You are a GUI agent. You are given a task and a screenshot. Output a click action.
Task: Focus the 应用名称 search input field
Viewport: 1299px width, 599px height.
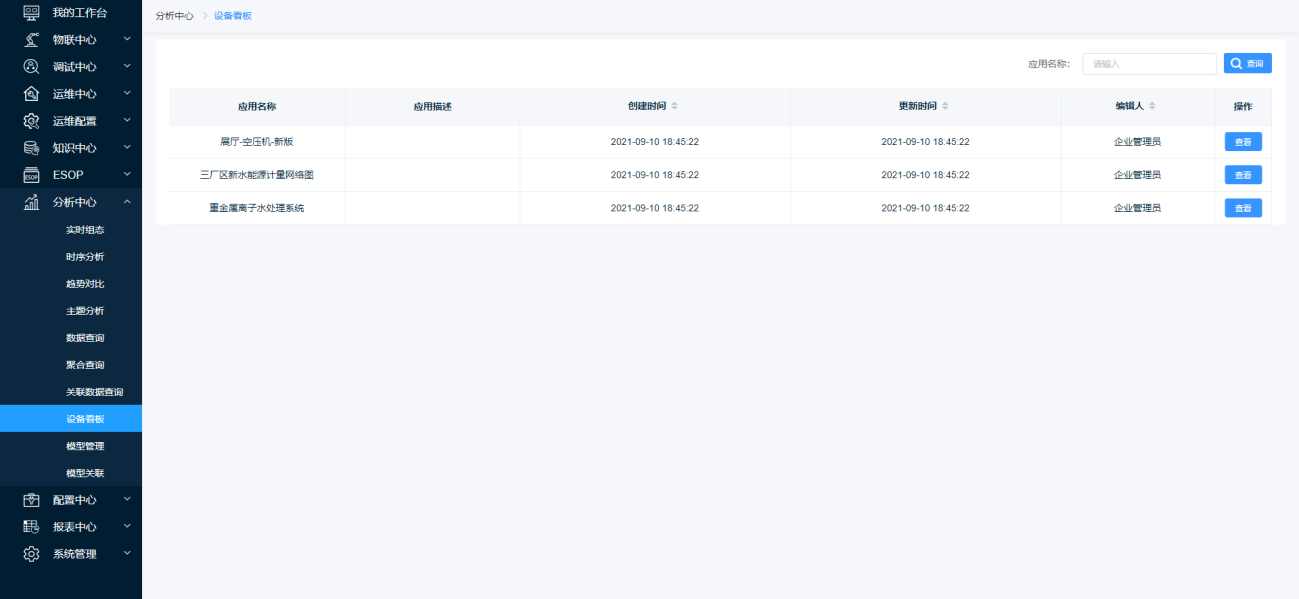click(x=1149, y=64)
